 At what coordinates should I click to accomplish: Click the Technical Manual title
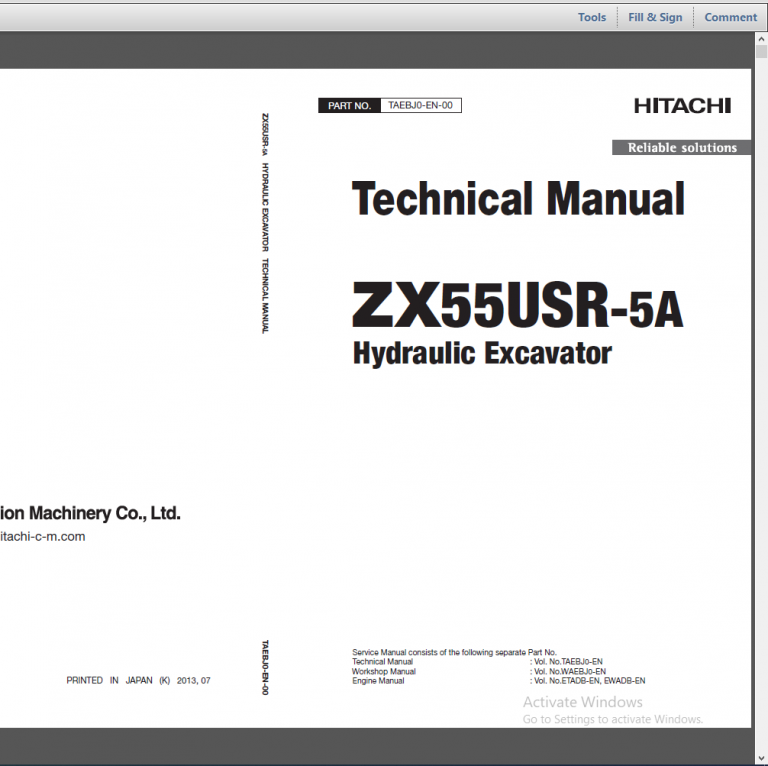point(518,199)
